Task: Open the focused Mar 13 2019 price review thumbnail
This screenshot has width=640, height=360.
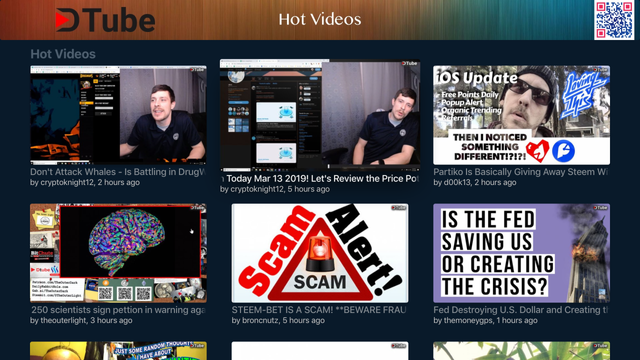Action: (320, 115)
